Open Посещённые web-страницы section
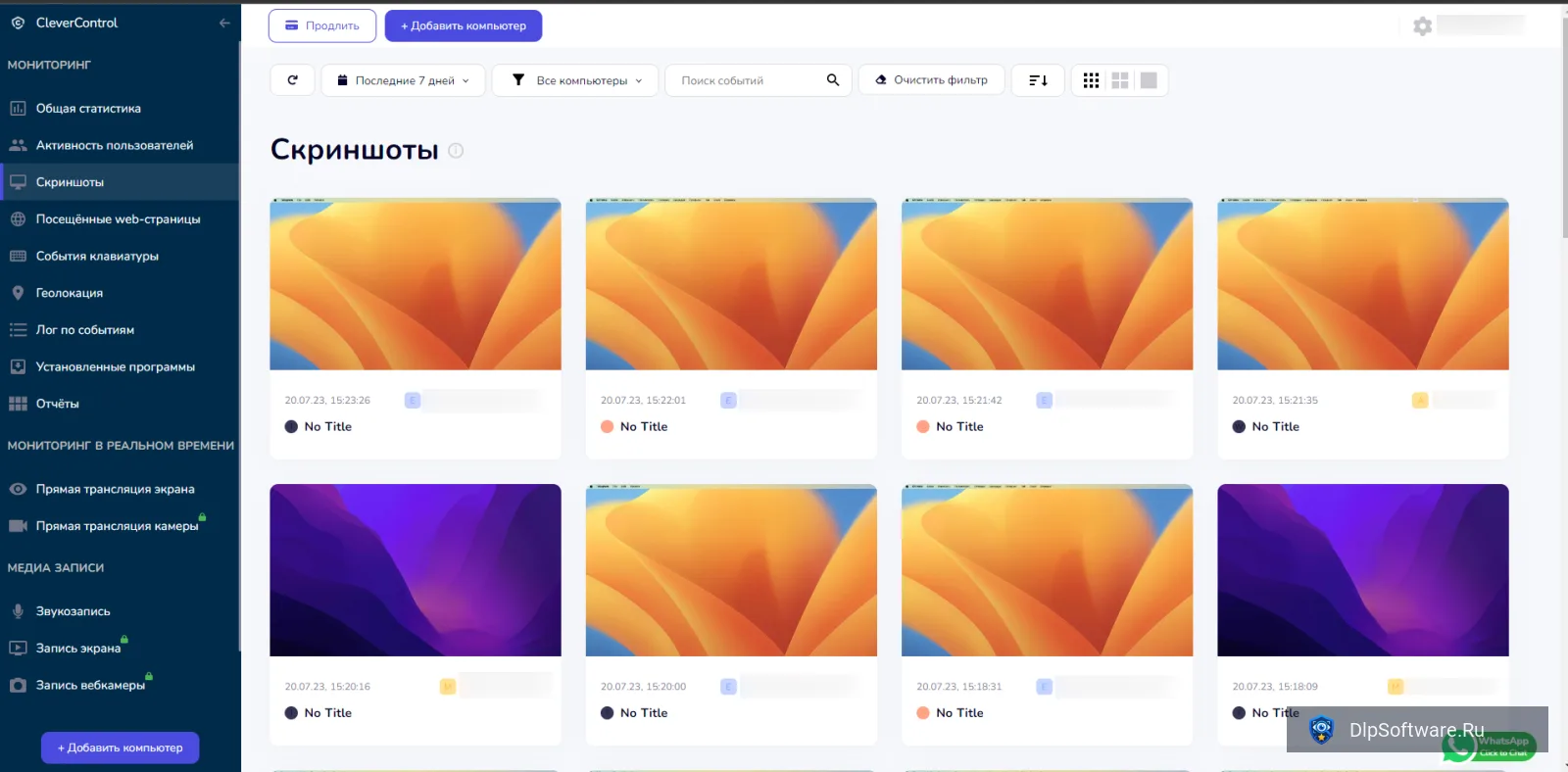 (120, 219)
